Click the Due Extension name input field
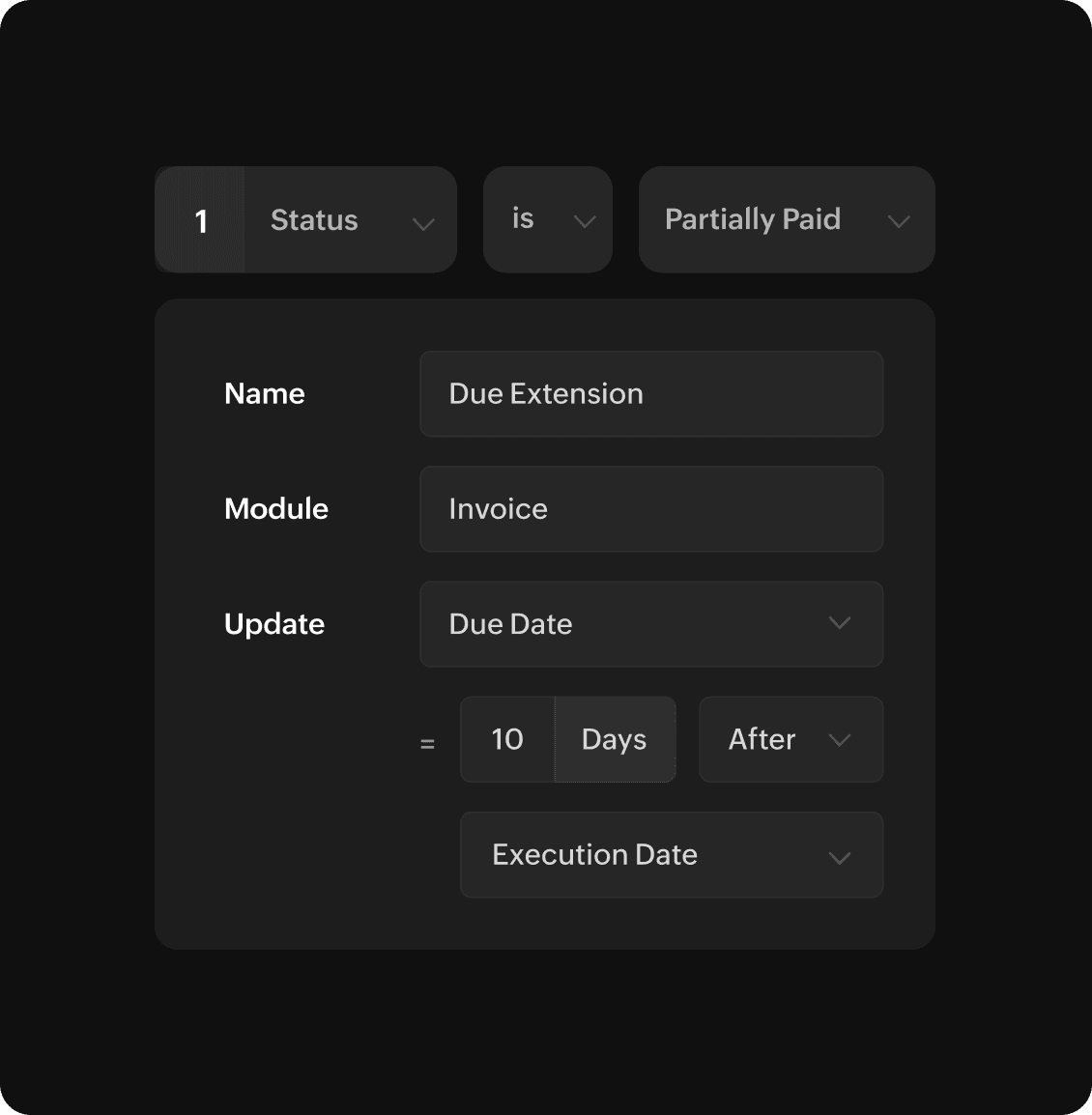This screenshot has height=1115, width=1092. point(650,394)
